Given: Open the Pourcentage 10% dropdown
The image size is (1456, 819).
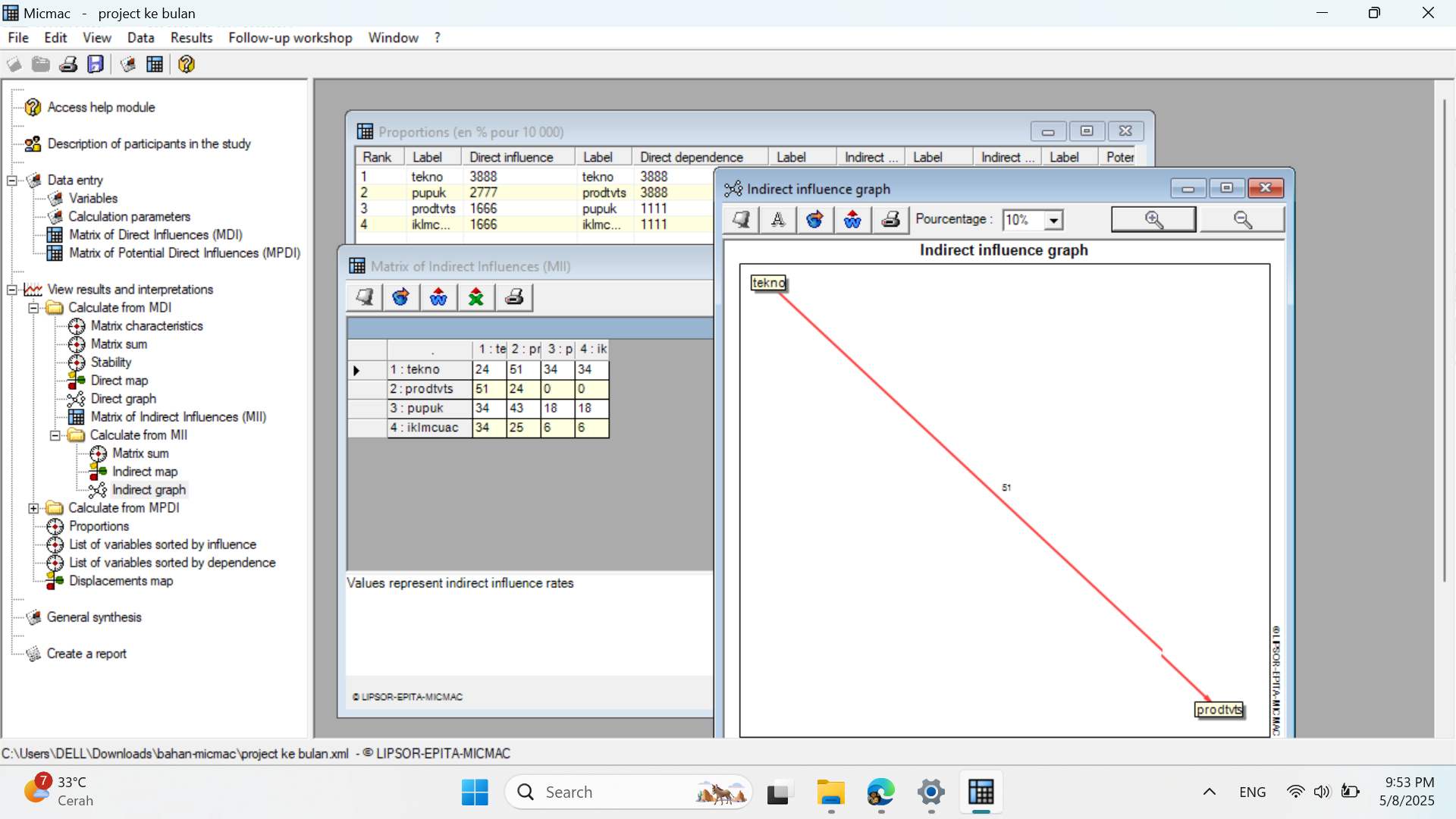Looking at the screenshot, I should 1053,221.
